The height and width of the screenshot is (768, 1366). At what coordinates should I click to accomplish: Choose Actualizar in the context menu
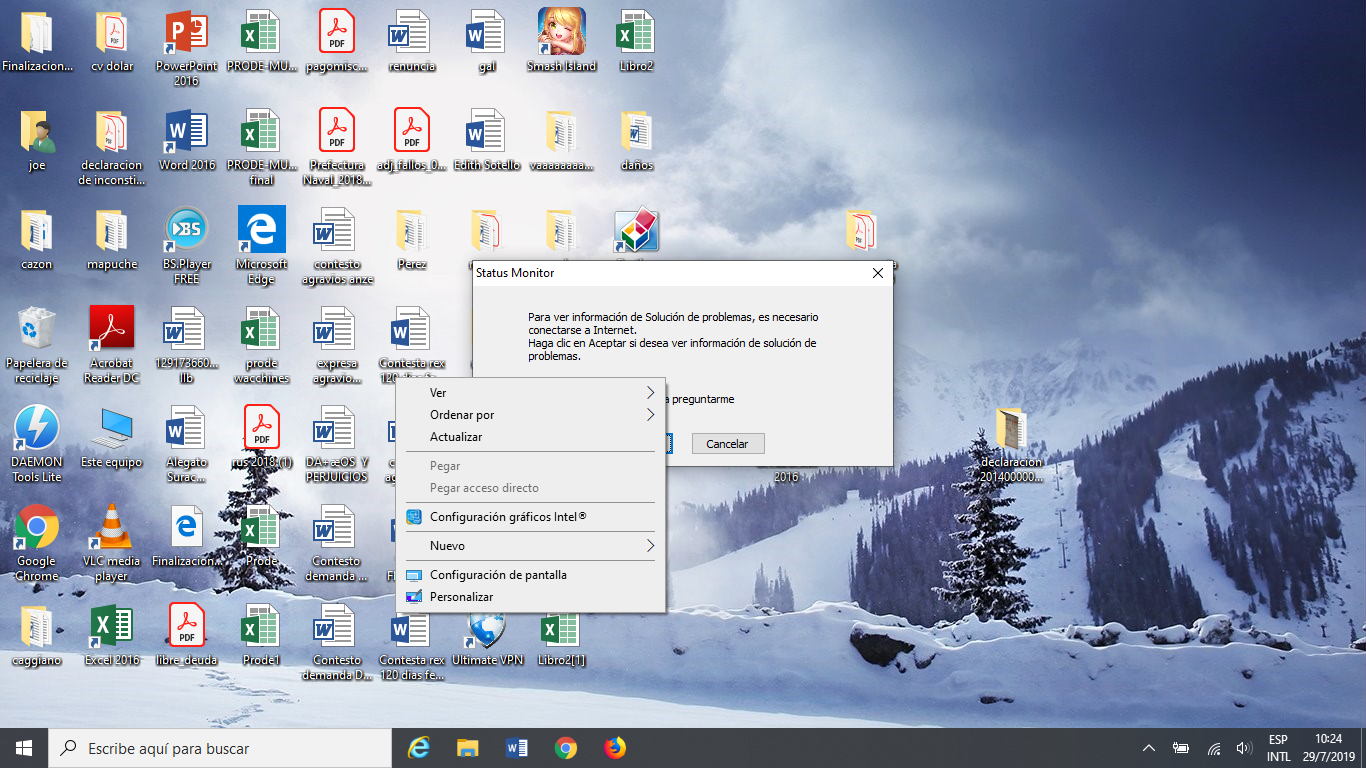pyautogui.click(x=456, y=437)
